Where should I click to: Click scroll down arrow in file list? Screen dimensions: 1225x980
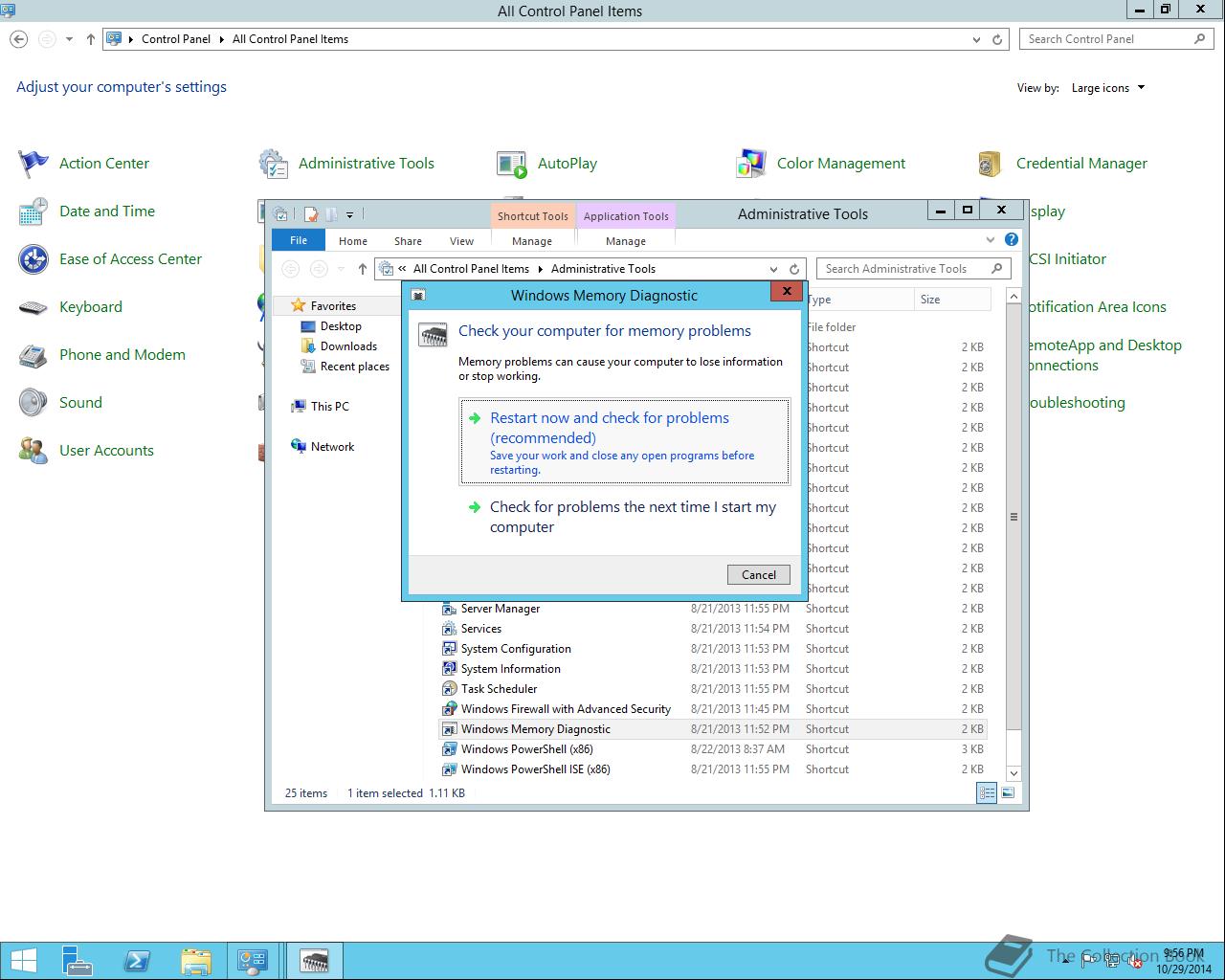[x=1013, y=773]
